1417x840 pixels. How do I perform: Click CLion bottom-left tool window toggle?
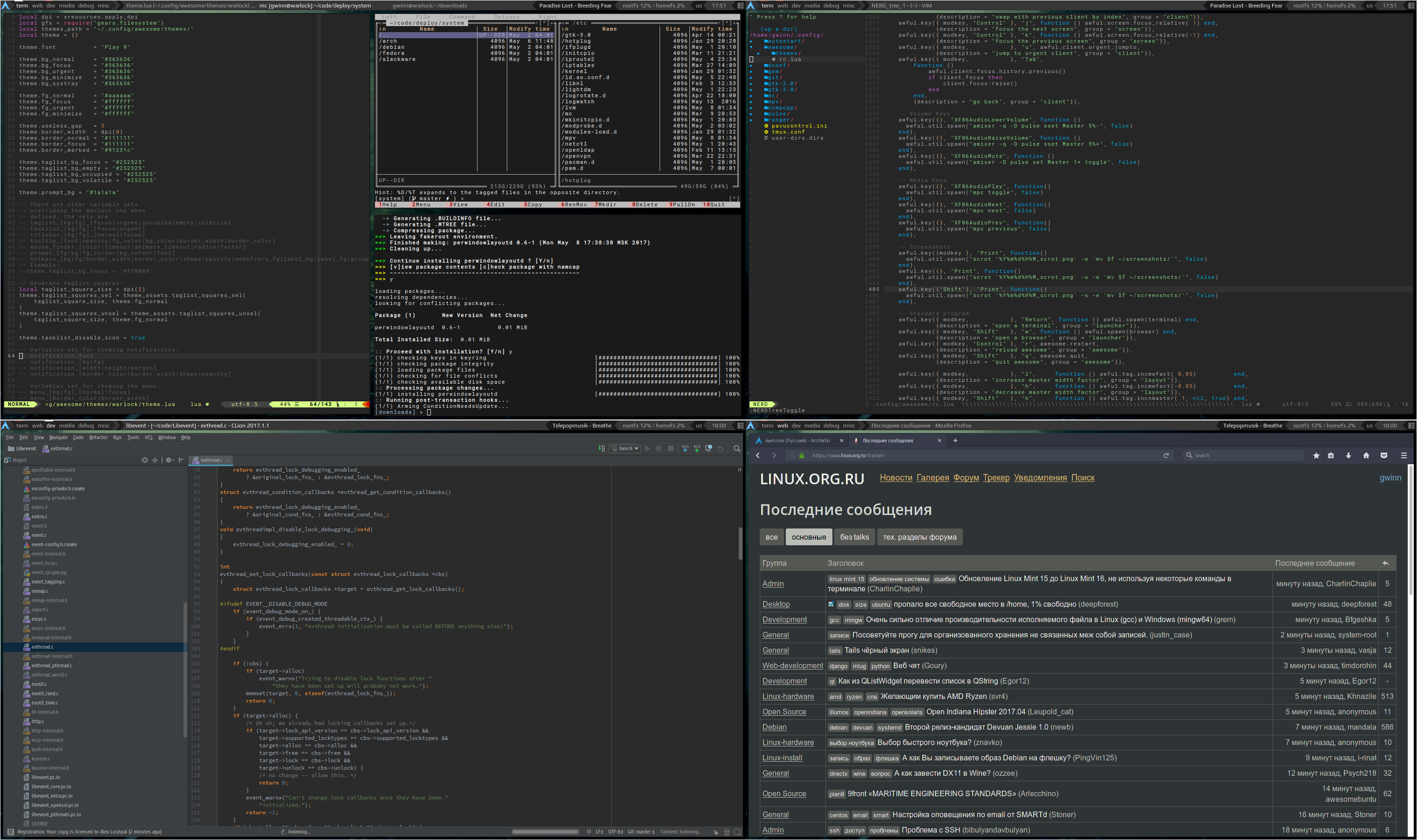[10, 832]
